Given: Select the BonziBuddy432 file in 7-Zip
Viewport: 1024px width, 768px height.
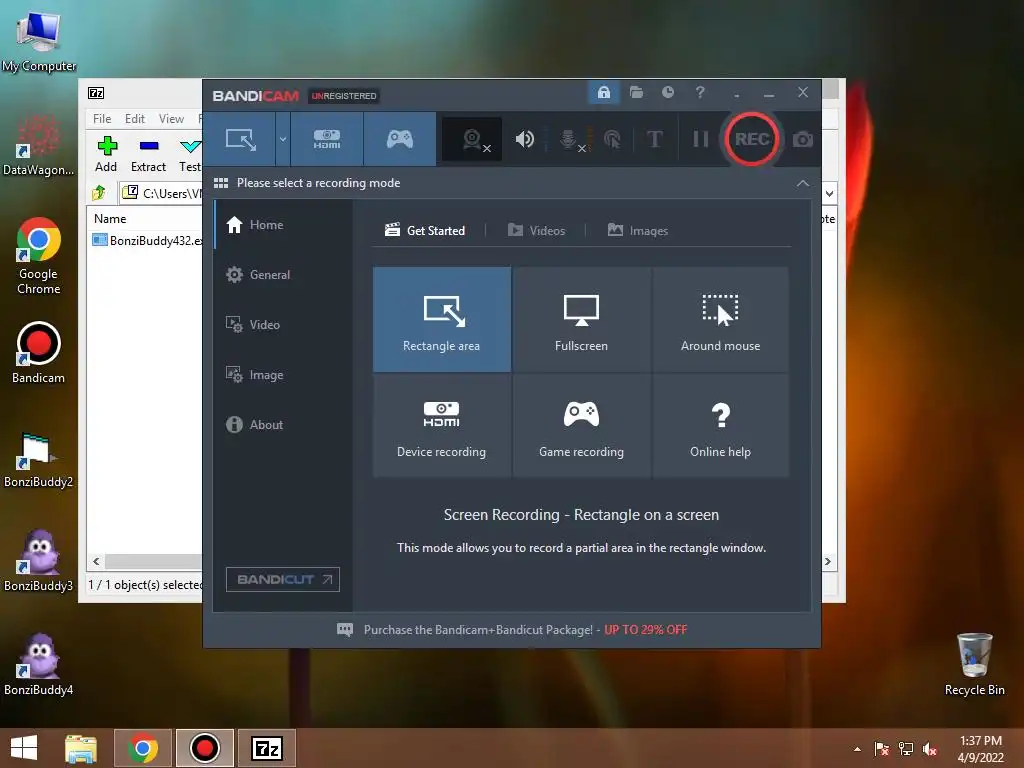Looking at the screenshot, I should click(x=148, y=240).
